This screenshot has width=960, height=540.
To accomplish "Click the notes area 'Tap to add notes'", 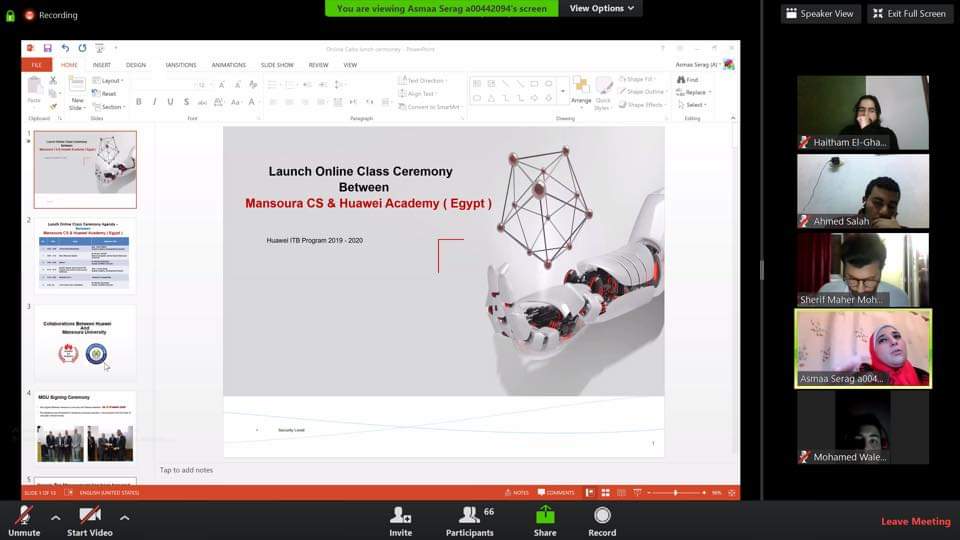I will pos(186,470).
